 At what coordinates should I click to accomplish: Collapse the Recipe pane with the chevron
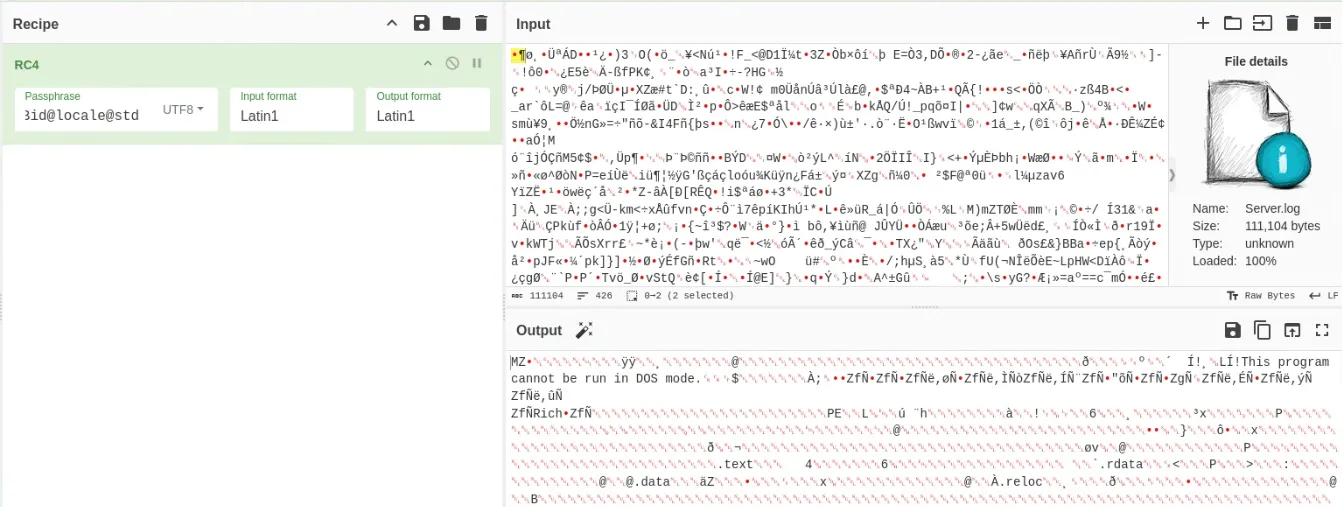click(x=391, y=23)
